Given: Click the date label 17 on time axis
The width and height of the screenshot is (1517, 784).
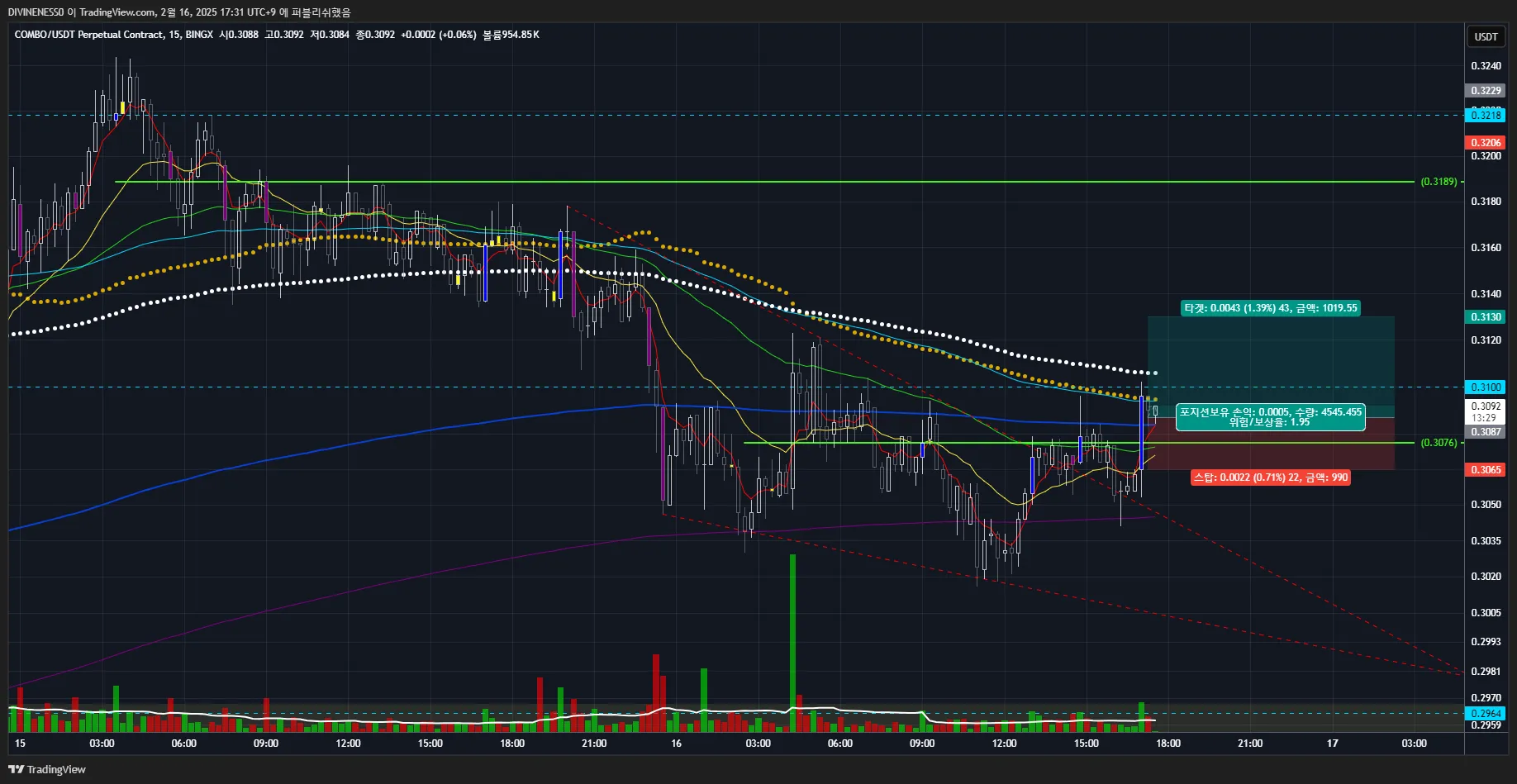Looking at the screenshot, I should coord(1332,744).
